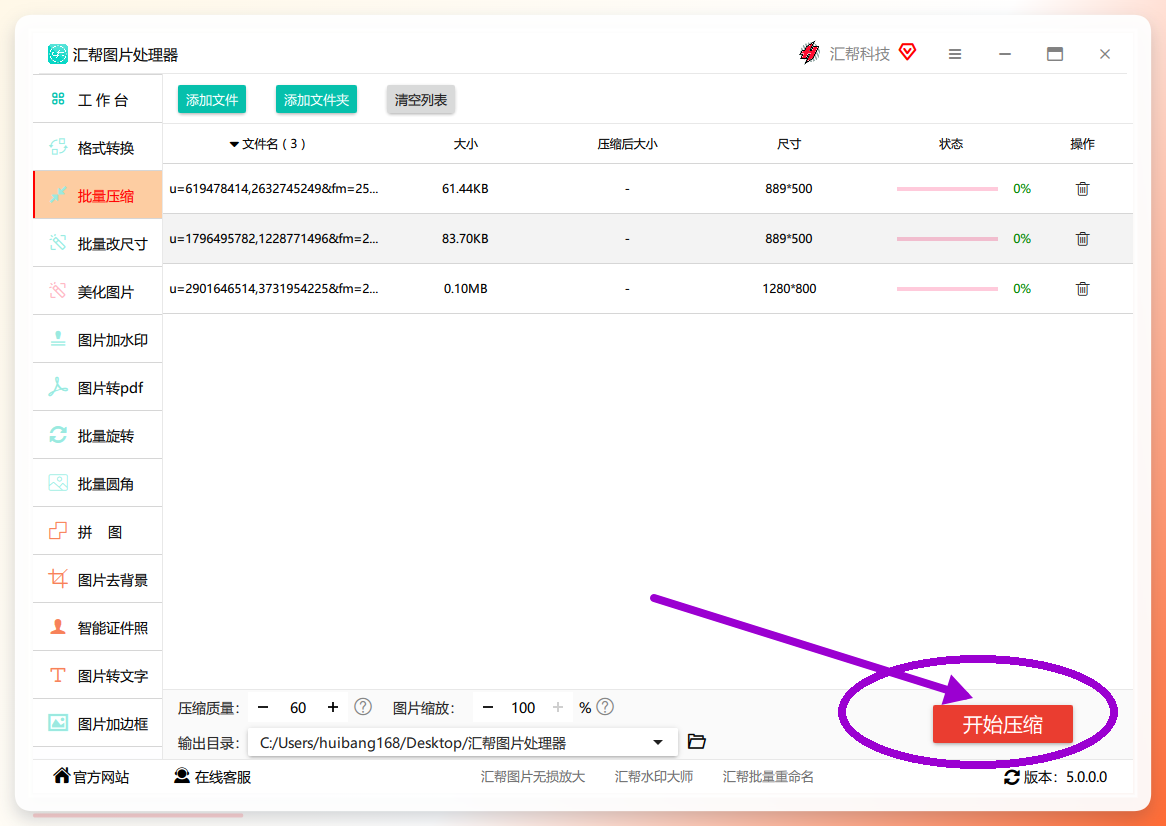Open 在线客服 support link

212,777
